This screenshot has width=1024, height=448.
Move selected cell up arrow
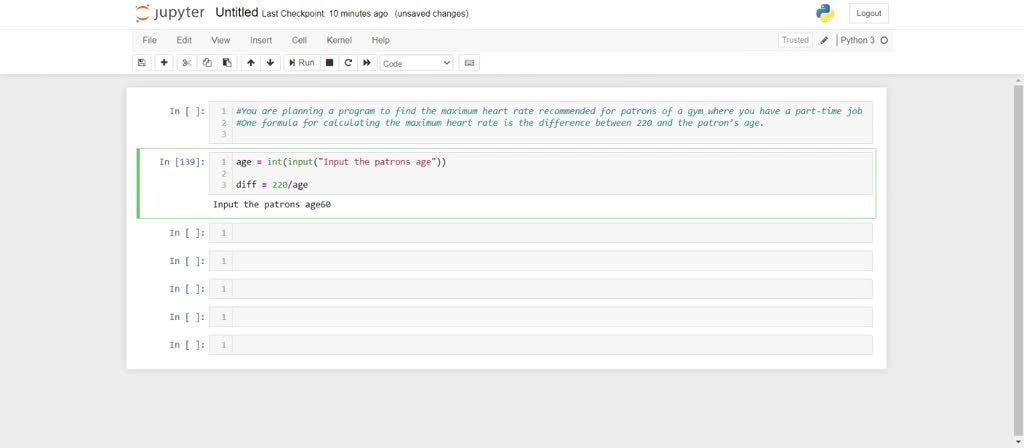(251, 63)
